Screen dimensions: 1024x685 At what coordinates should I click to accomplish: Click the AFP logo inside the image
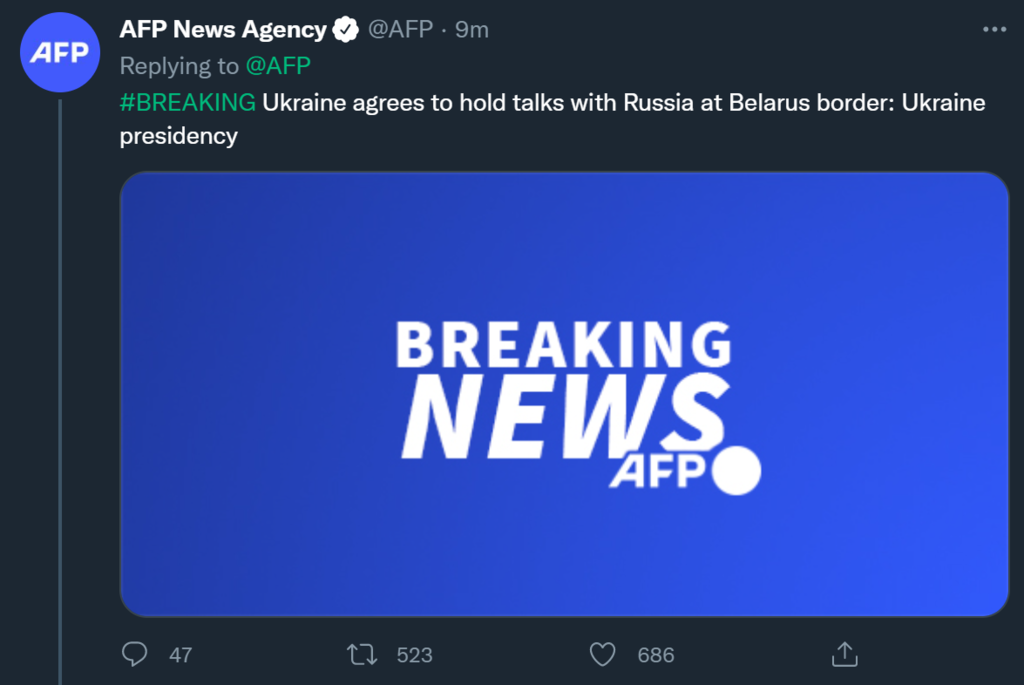pos(685,470)
